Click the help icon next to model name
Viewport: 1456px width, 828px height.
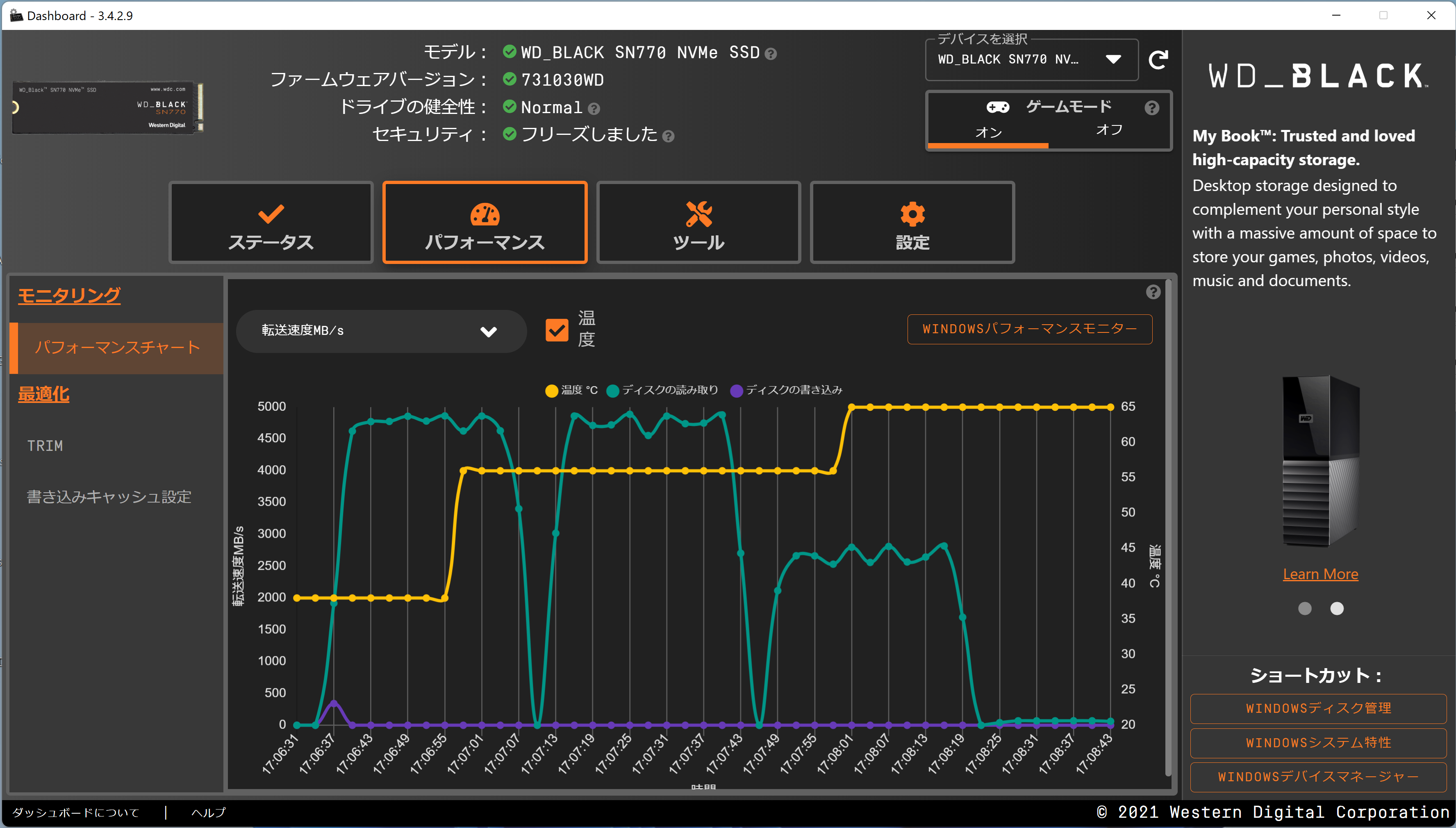coord(770,54)
